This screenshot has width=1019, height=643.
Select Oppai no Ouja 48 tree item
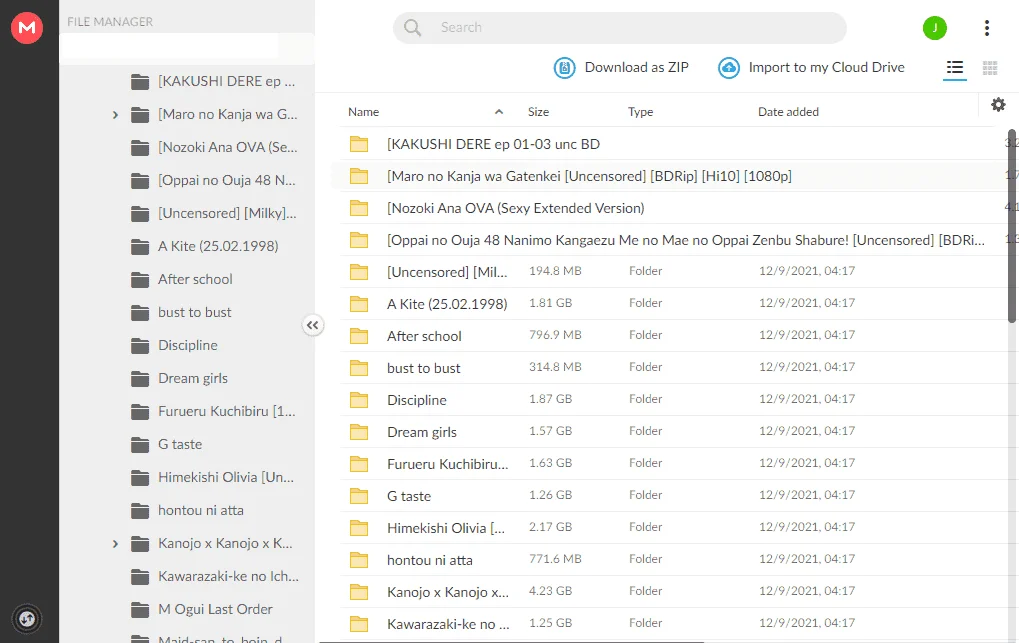pos(213,181)
